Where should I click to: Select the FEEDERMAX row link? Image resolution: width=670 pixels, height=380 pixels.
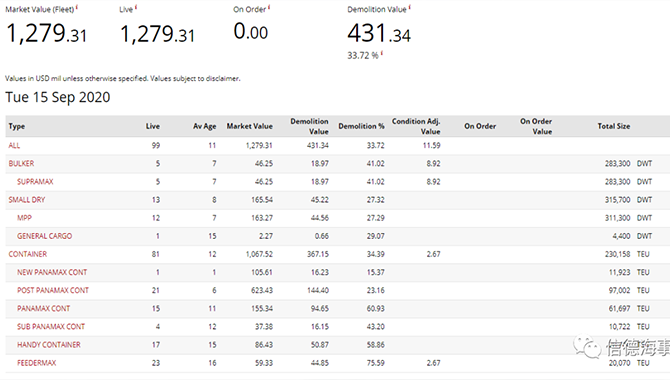(x=37, y=363)
